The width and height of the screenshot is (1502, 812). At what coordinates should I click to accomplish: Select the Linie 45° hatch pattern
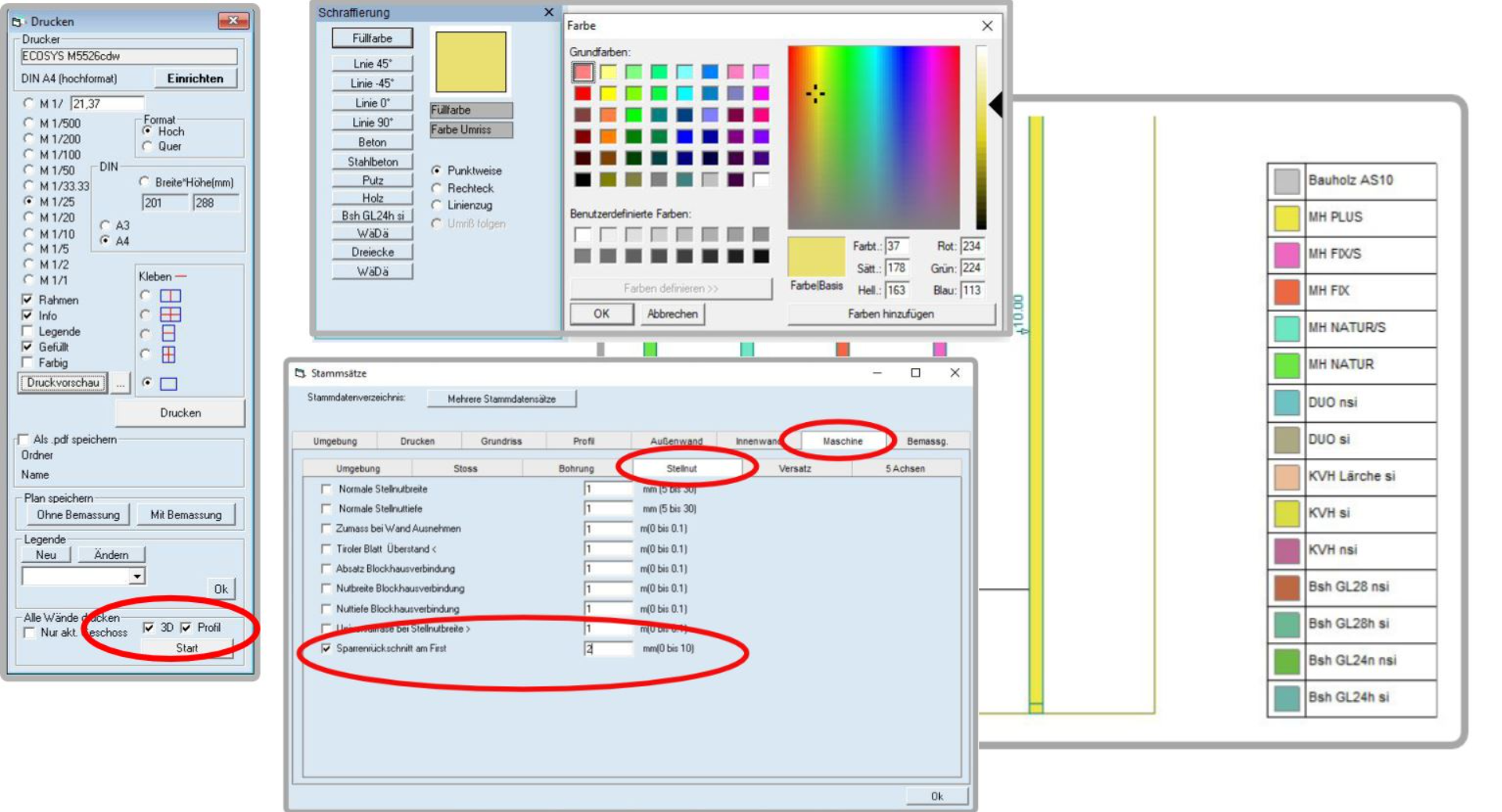373,63
